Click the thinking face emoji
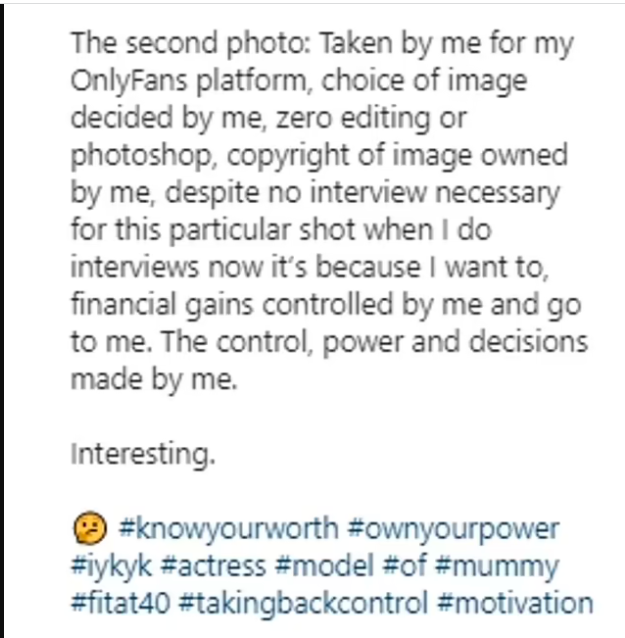This screenshot has height=638, width=625. [90, 528]
